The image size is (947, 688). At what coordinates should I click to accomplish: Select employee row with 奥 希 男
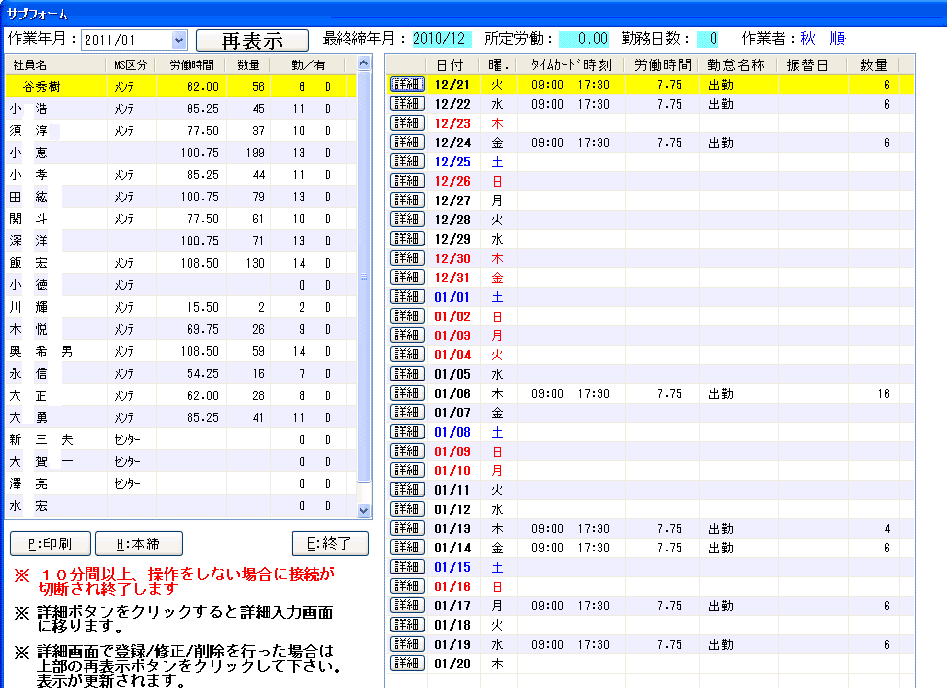[181, 352]
